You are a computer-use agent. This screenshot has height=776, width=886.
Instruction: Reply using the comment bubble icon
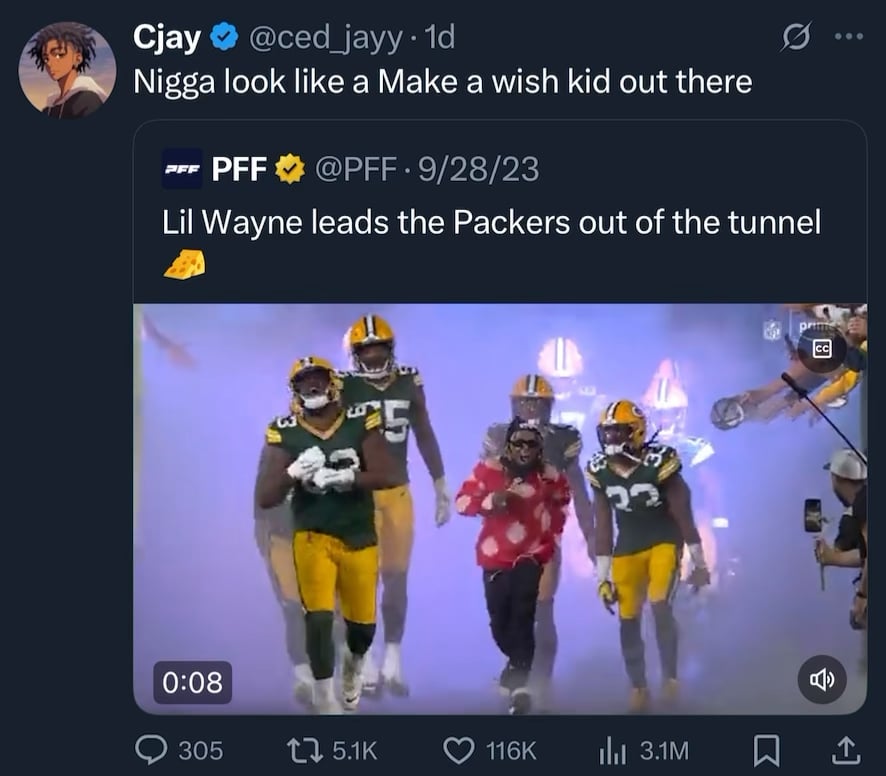tap(150, 749)
